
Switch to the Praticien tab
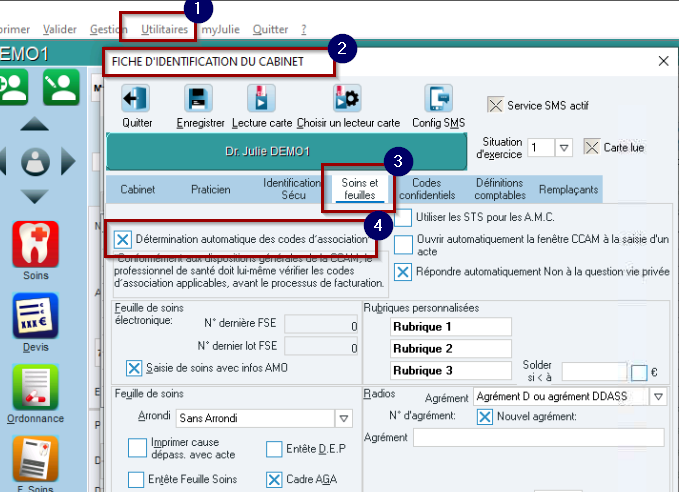tap(210, 189)
